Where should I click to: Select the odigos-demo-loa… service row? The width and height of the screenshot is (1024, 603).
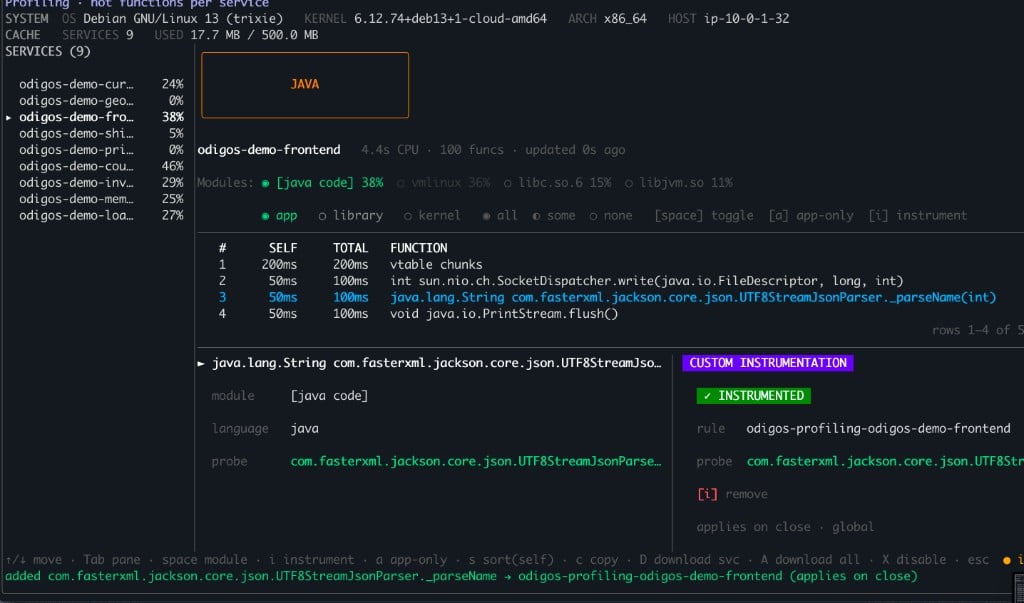coord(101,215)
